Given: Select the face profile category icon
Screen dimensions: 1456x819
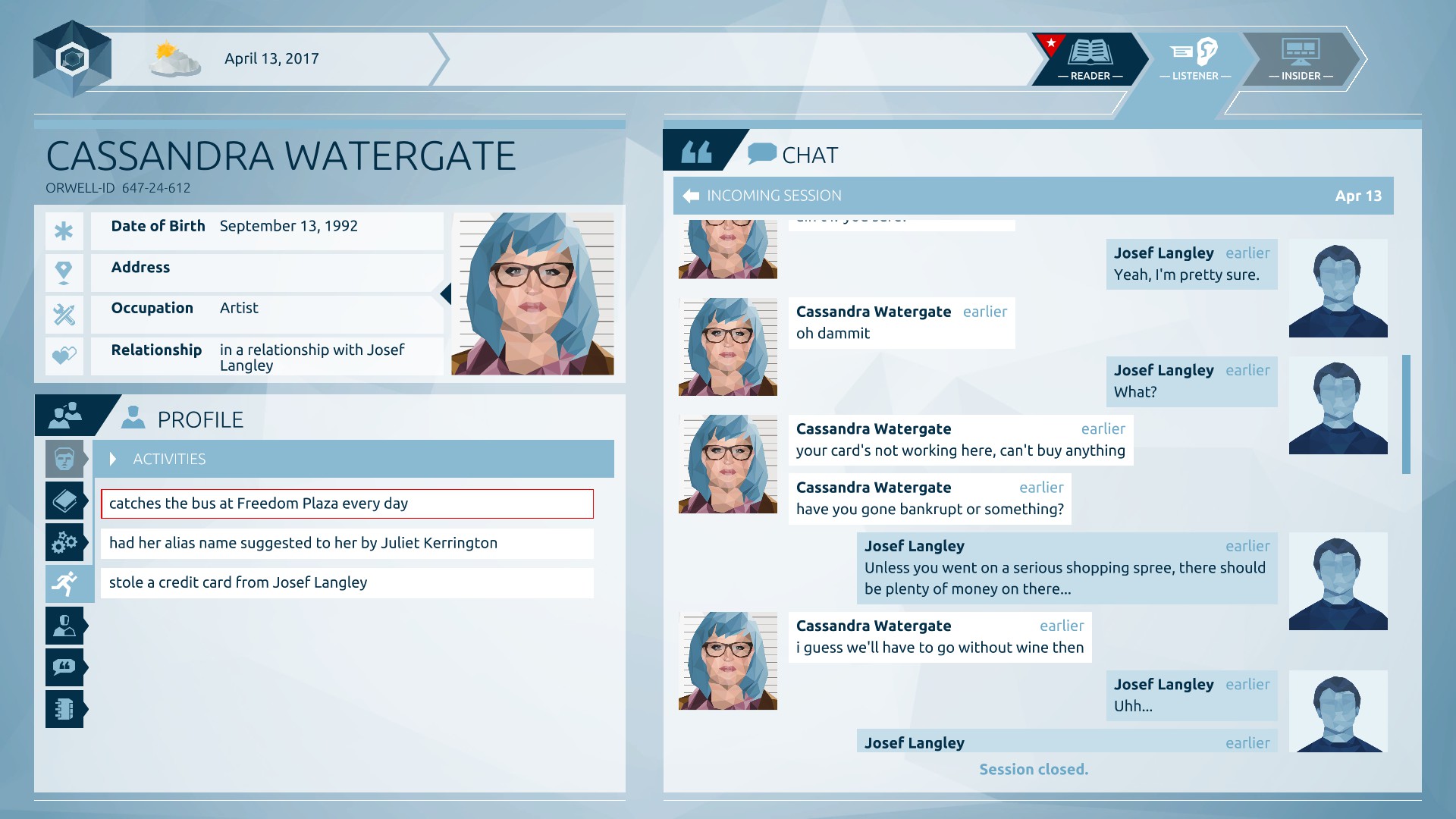Looking at the screenshot, I should pyautogui.click(x=64, y=459).
